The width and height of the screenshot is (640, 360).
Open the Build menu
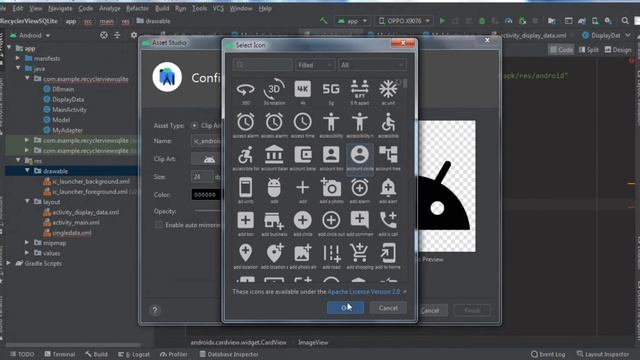click(162, 8)
